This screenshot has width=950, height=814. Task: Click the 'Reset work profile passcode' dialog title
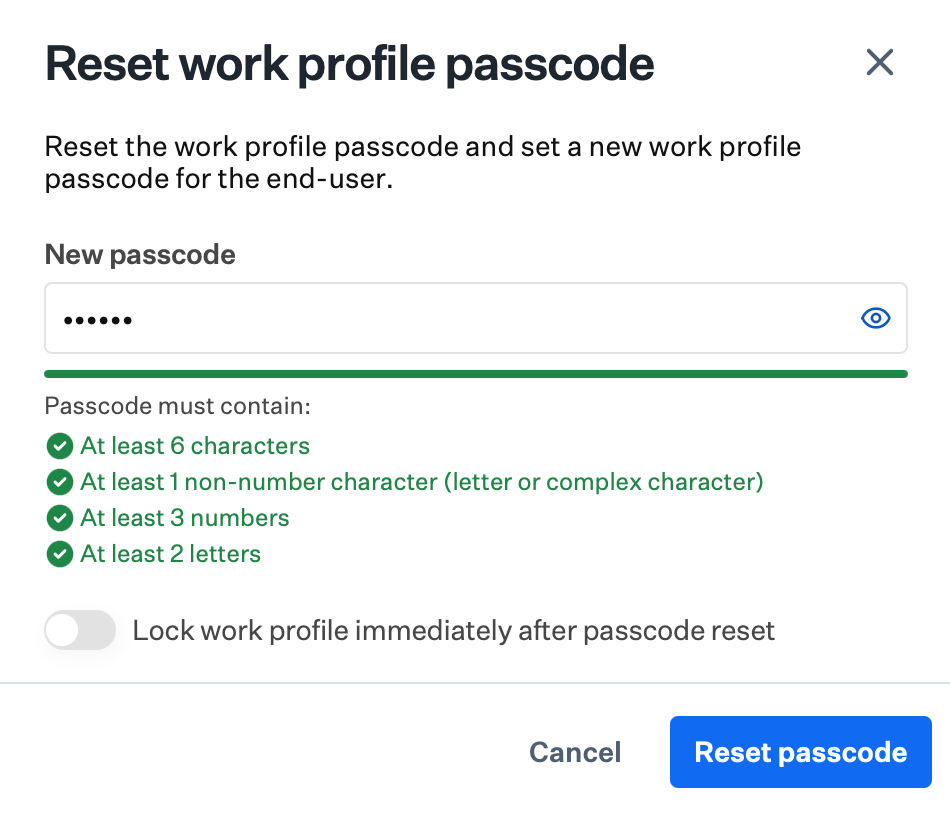(x=350, y=64)
